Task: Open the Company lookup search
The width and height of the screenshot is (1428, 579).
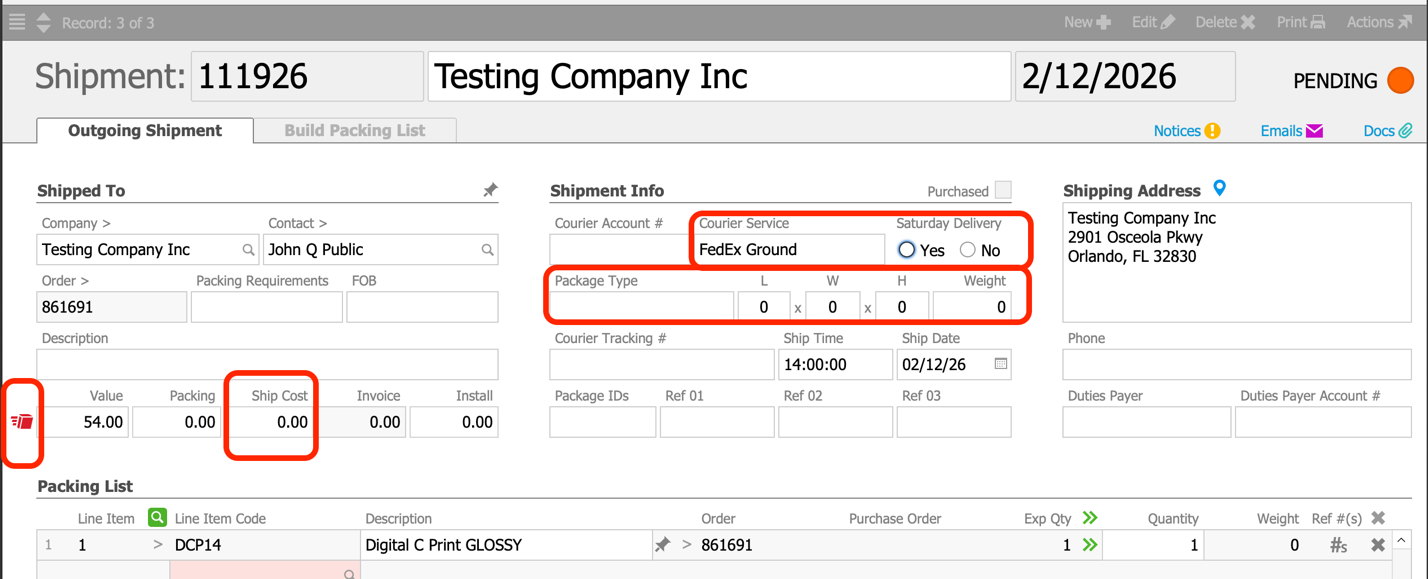Action: pyautogui.click(x=248, y=250)
